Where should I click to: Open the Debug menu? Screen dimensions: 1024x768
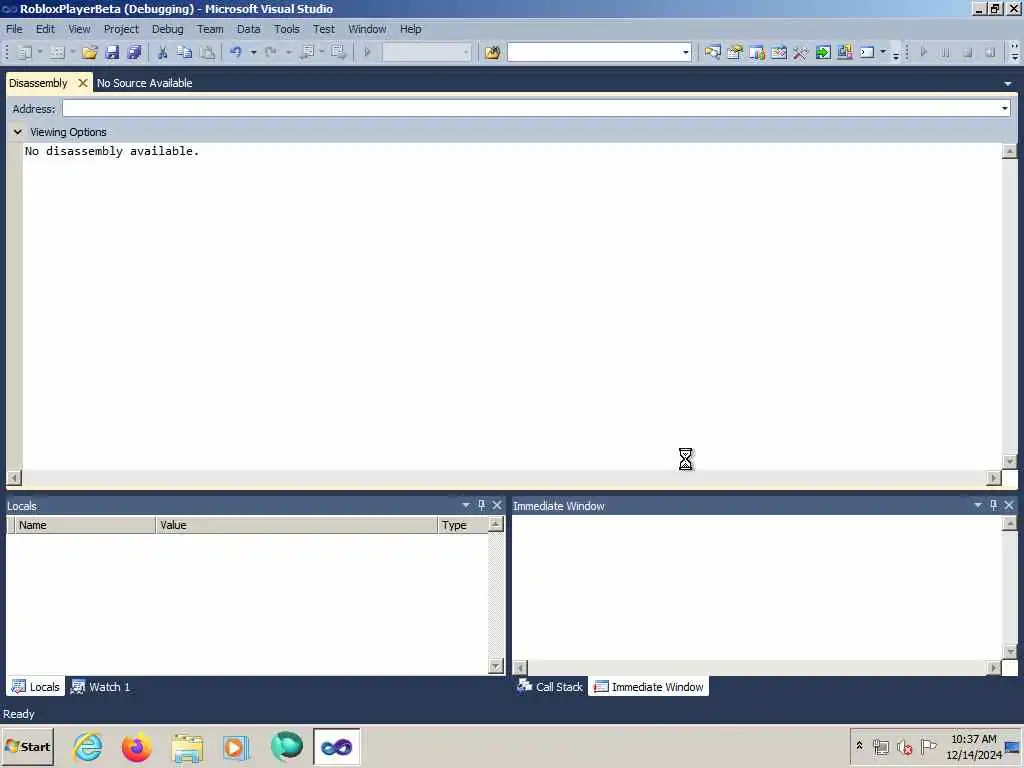tap(167, 29)
